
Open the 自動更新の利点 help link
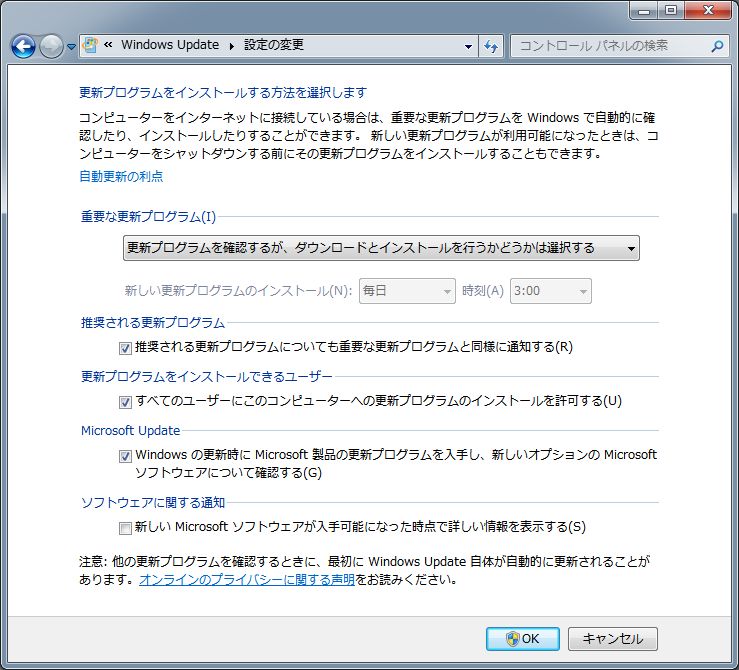pos(121,176)
